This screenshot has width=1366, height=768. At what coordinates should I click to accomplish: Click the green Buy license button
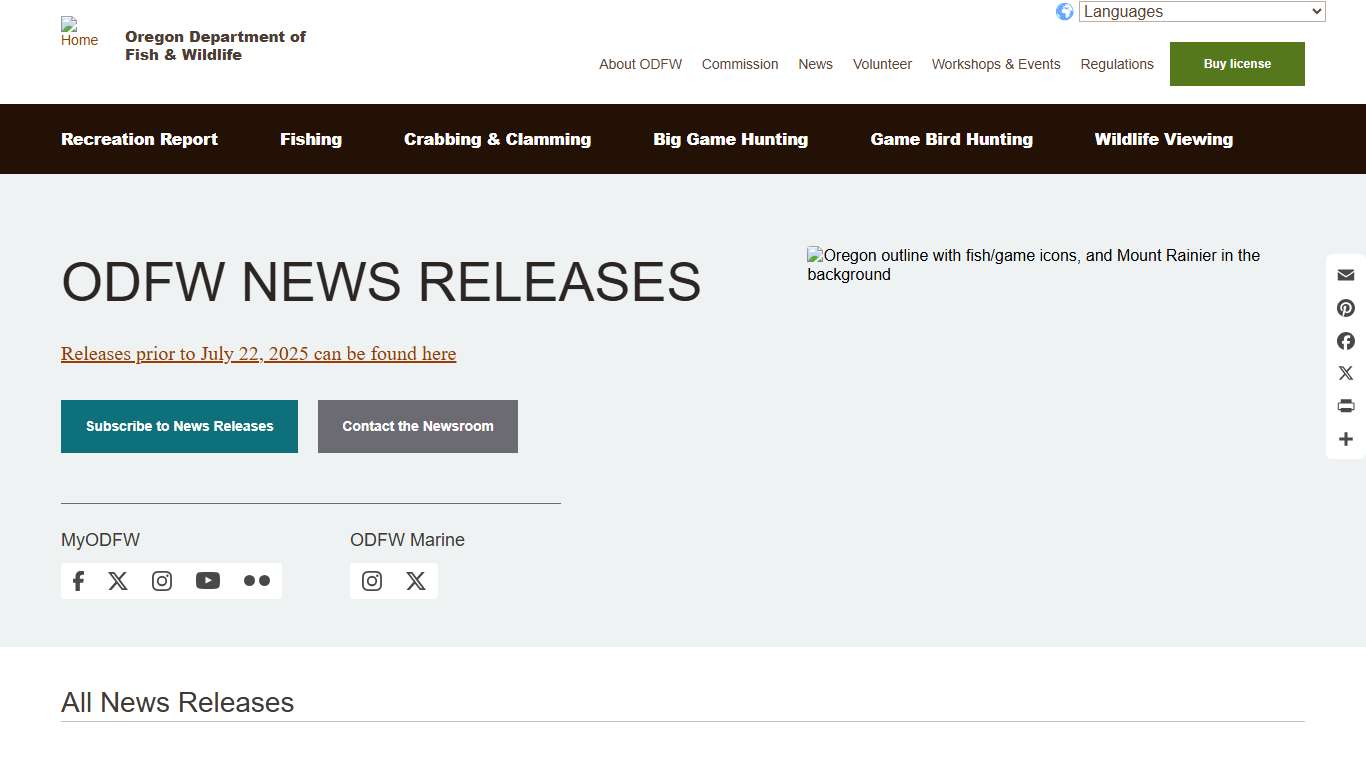point(1236,63)
